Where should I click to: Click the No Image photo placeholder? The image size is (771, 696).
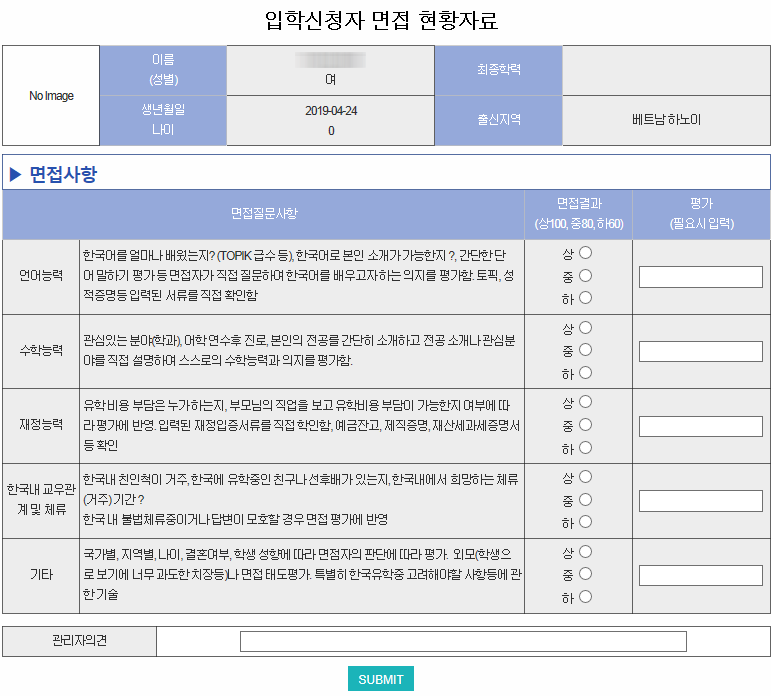[x=51, y=96]
